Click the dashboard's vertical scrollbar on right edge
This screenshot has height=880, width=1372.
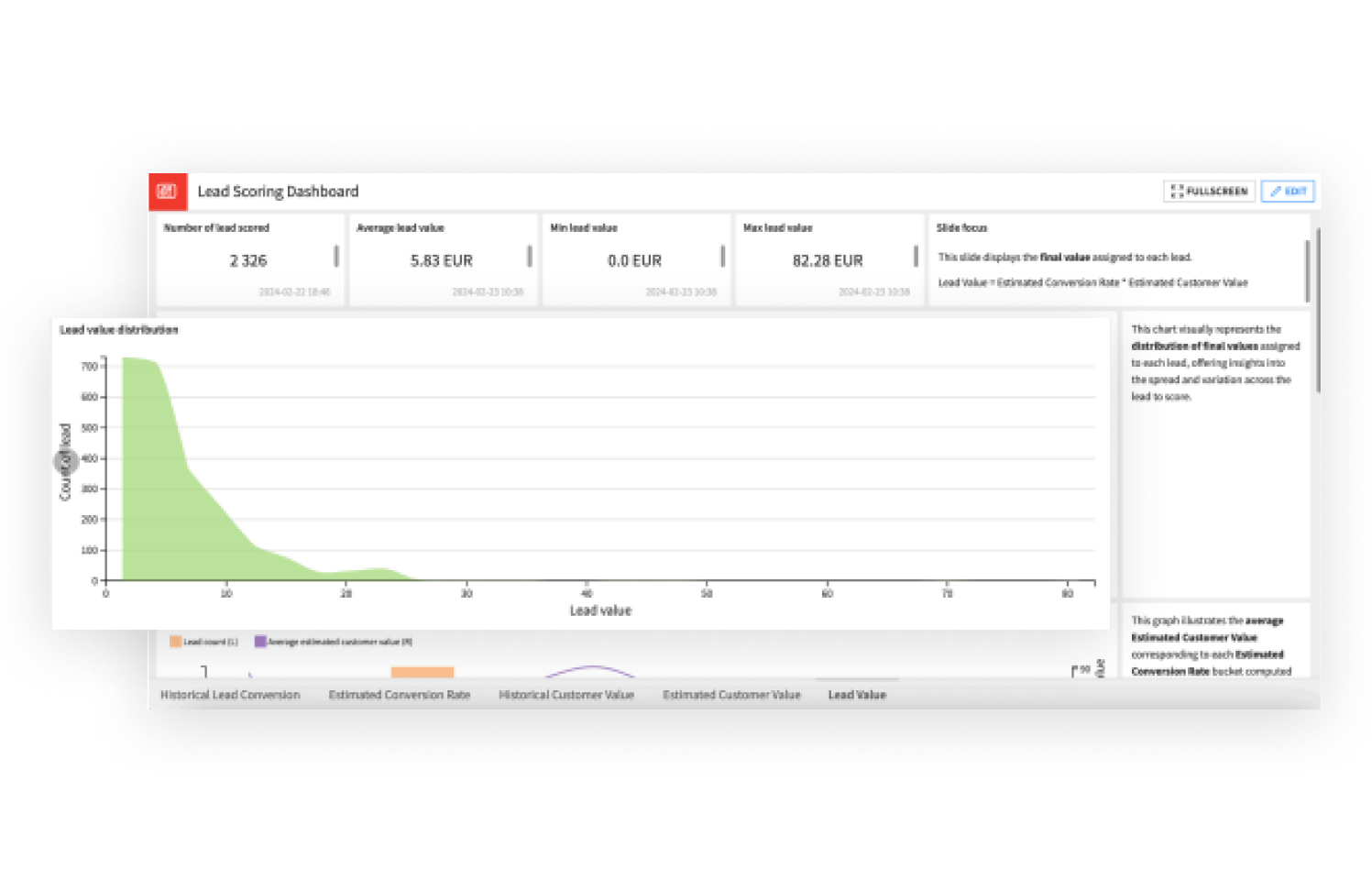coord(1318,310)
